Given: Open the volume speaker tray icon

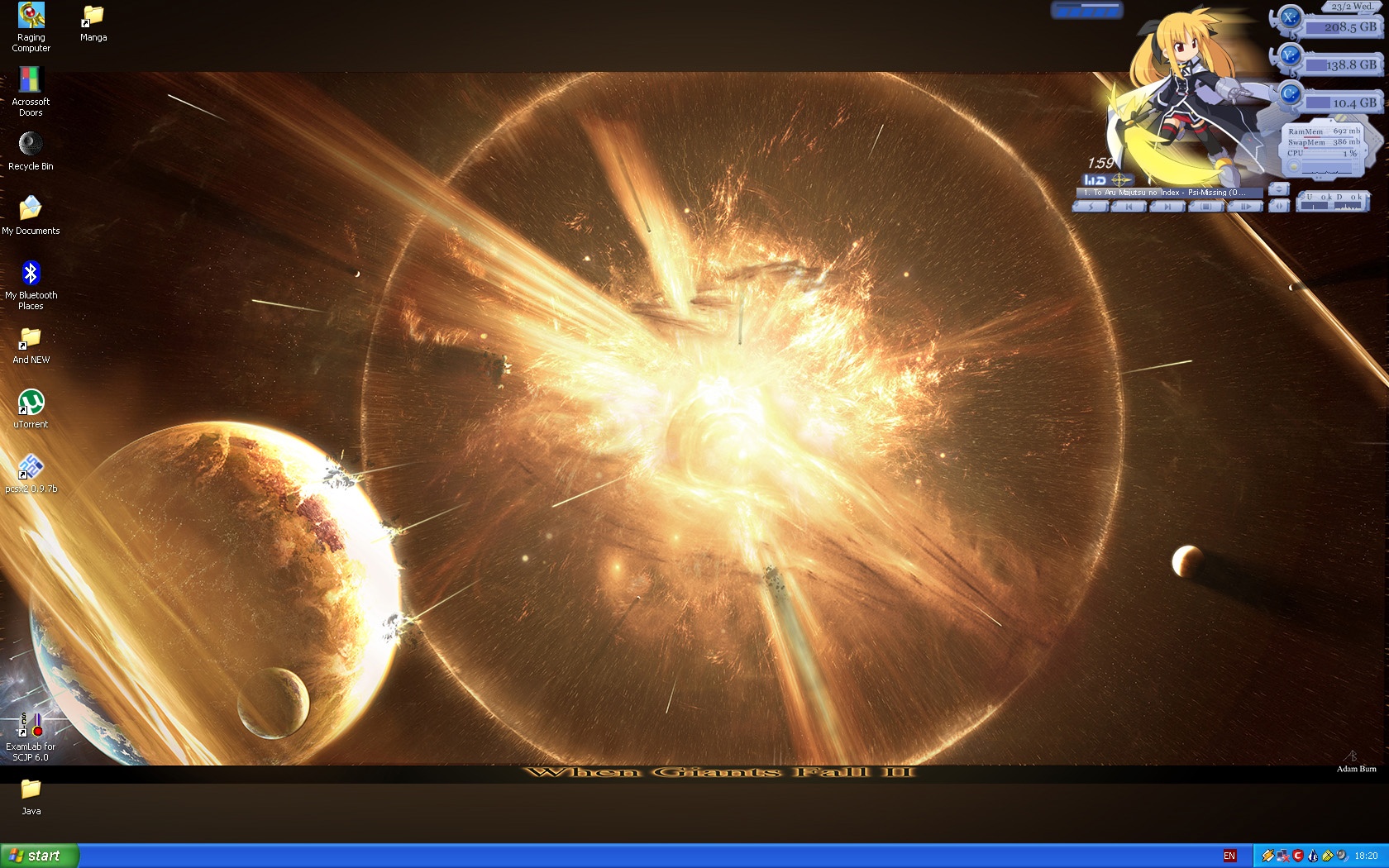Looking at the screenshot, I should pyautogui.click(x=1343, y=856).
